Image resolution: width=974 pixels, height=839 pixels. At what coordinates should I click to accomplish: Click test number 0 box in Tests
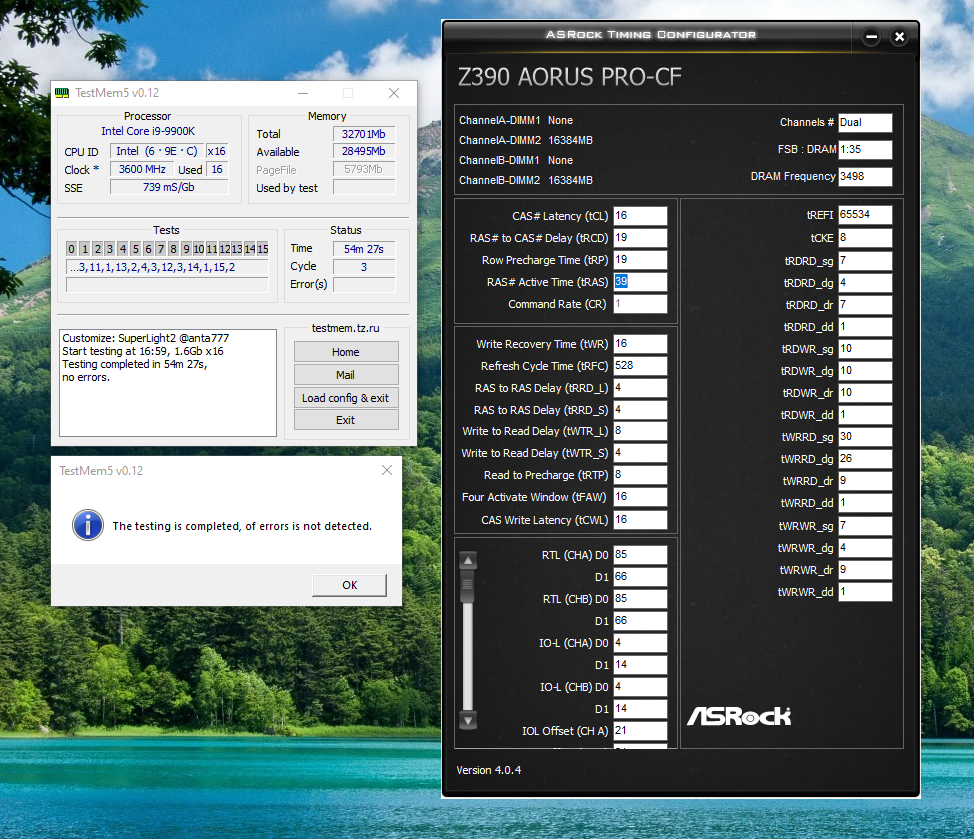71,249
